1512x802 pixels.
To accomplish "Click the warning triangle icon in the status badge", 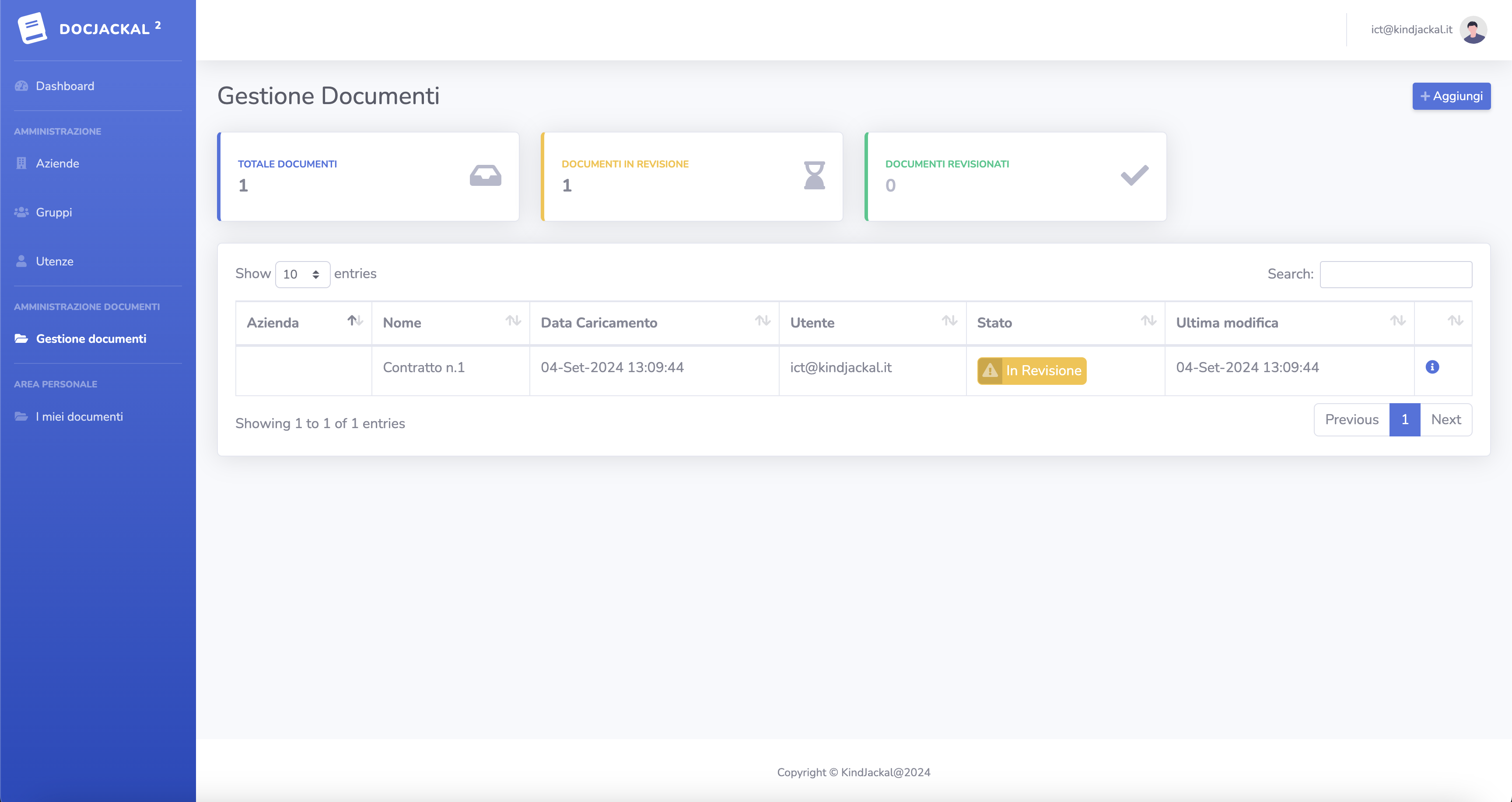I will [990, 371].
